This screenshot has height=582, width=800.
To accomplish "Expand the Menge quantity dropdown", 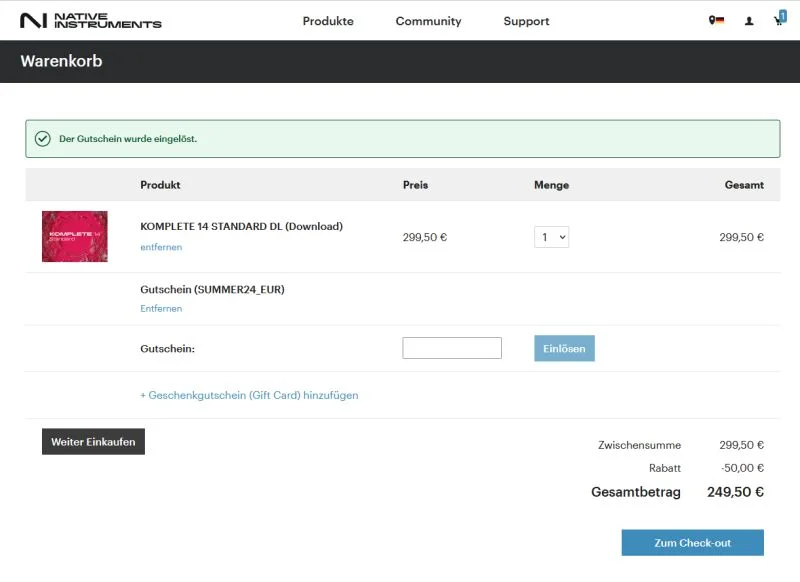I will (551, 237).
